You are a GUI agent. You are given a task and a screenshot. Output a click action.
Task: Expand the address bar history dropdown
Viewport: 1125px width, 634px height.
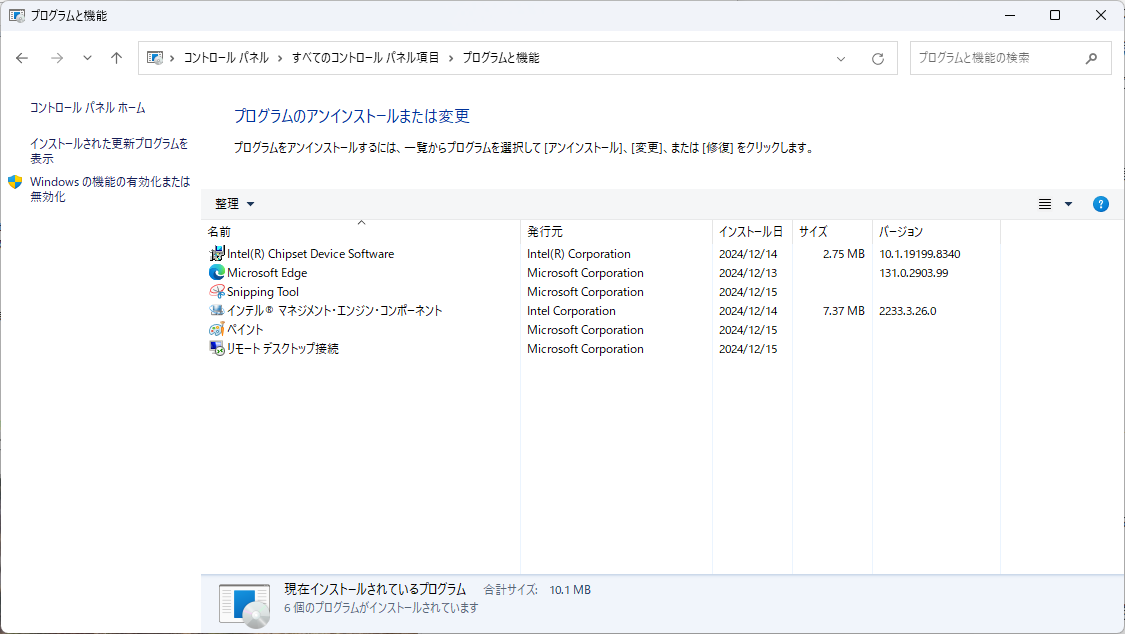(841, 59)
